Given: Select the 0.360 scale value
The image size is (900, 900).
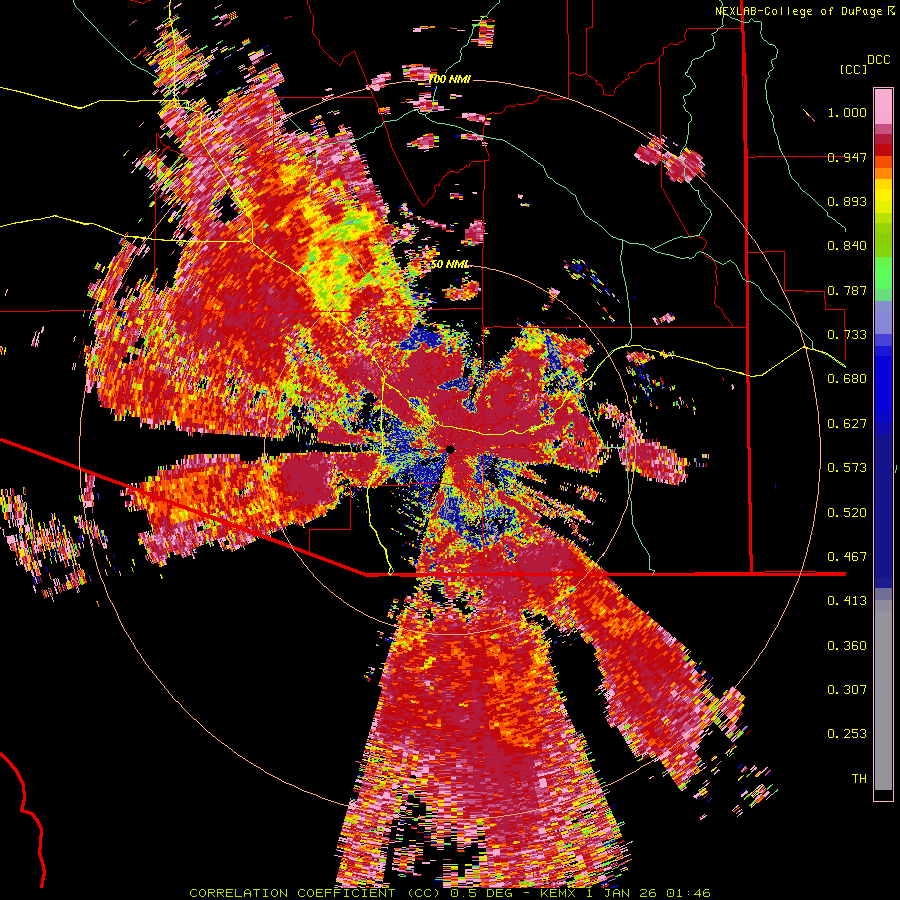Looking at the screenshot, I should coord(847,646).
